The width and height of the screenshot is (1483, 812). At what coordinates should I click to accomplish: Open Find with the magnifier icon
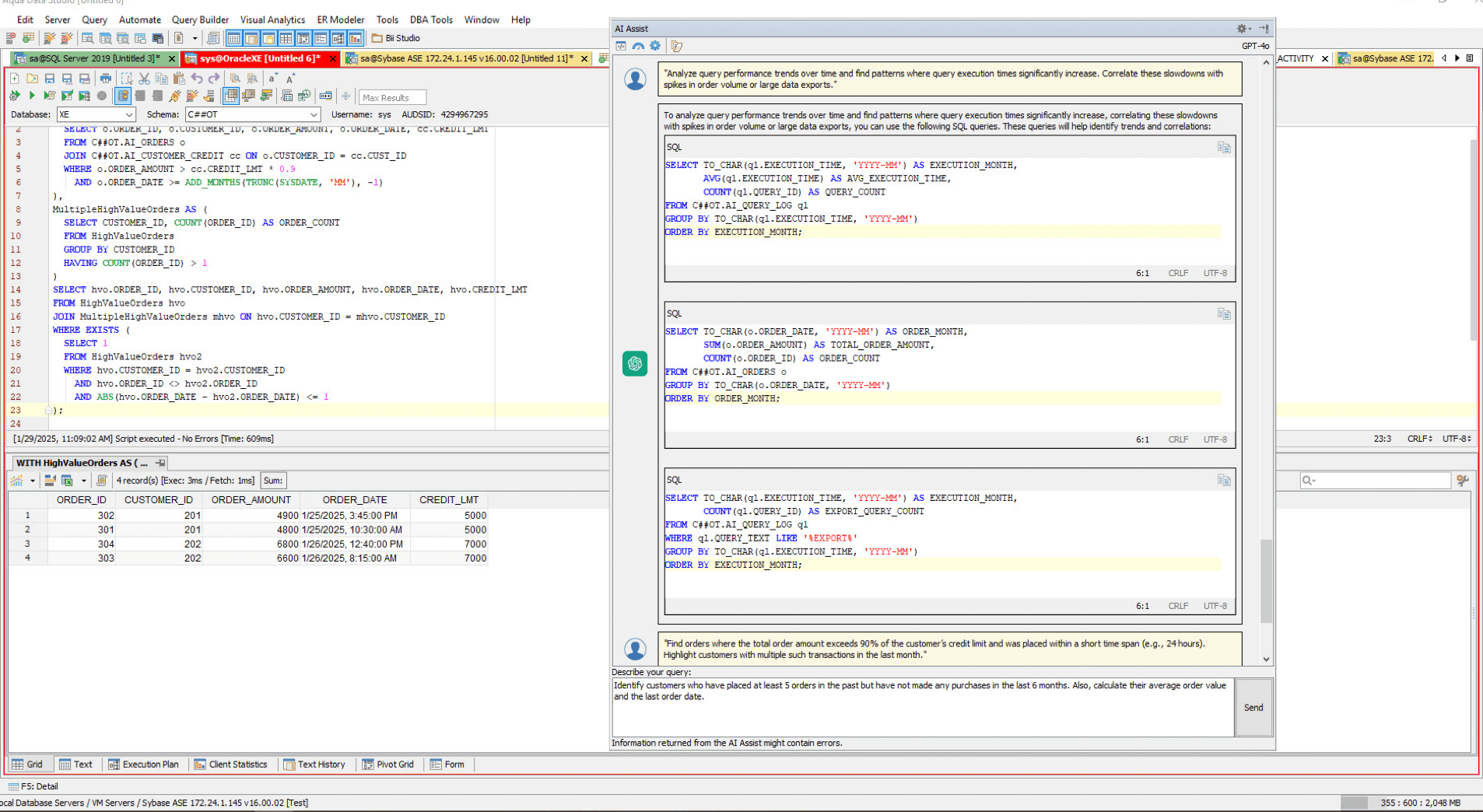pyautogui.click(x=235, y=78)
